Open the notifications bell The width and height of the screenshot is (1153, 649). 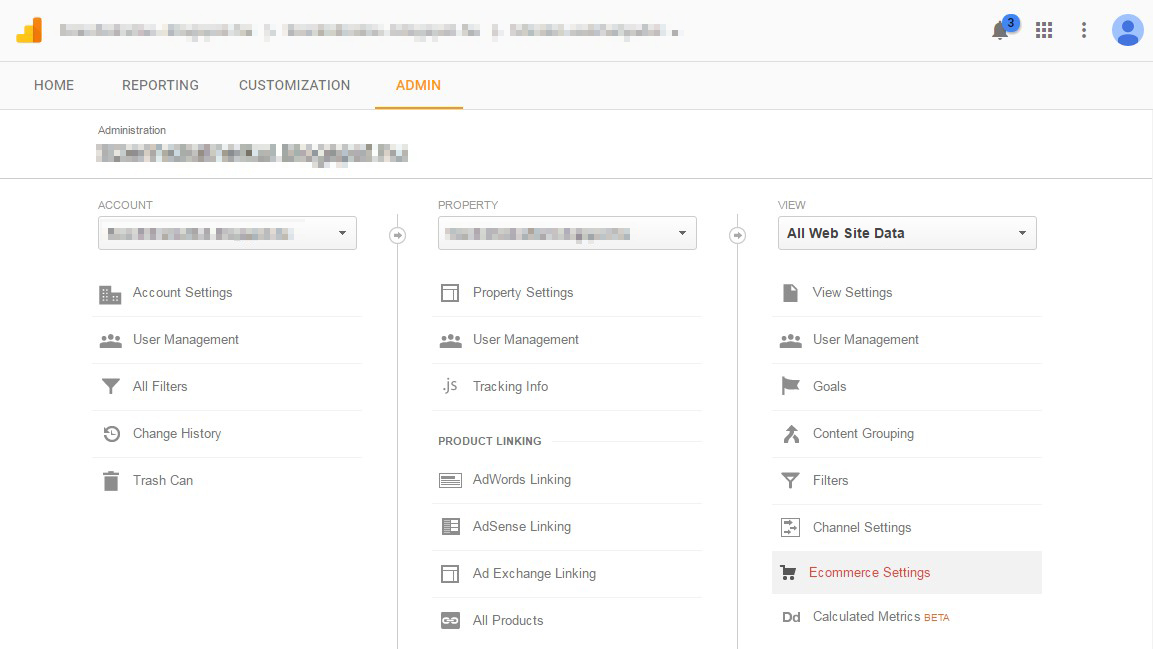(1000, 31)
